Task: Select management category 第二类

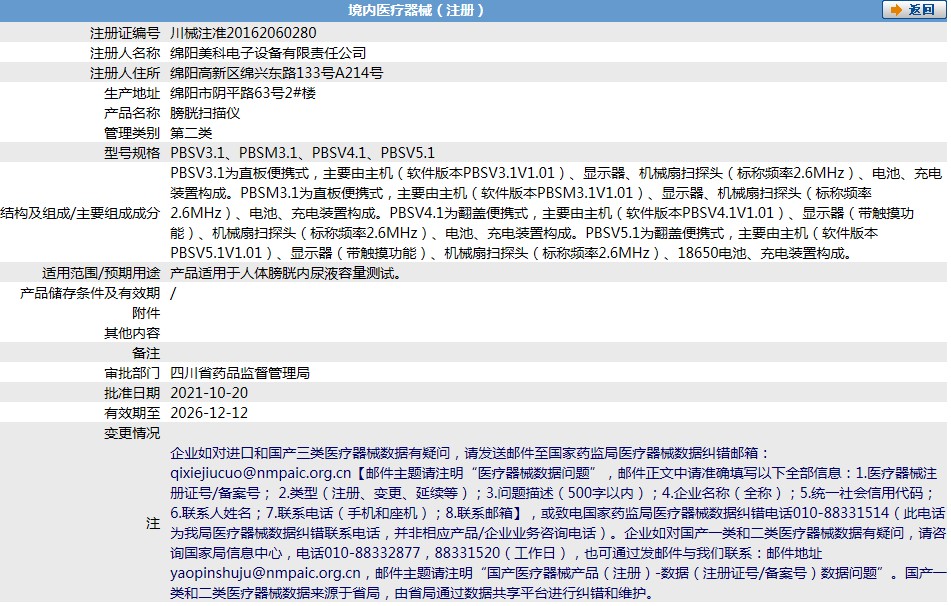Action: pos(191,133)
